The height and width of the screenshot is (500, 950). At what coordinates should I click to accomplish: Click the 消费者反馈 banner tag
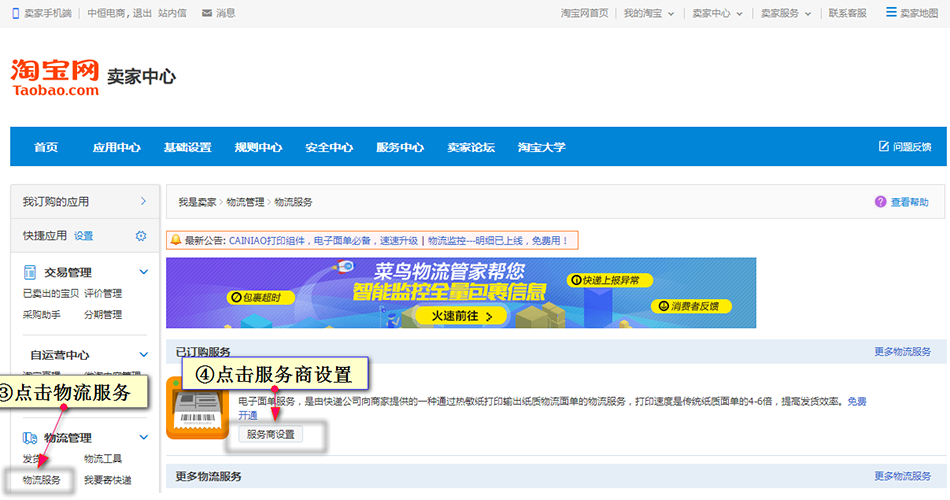(x=691, y=306)
